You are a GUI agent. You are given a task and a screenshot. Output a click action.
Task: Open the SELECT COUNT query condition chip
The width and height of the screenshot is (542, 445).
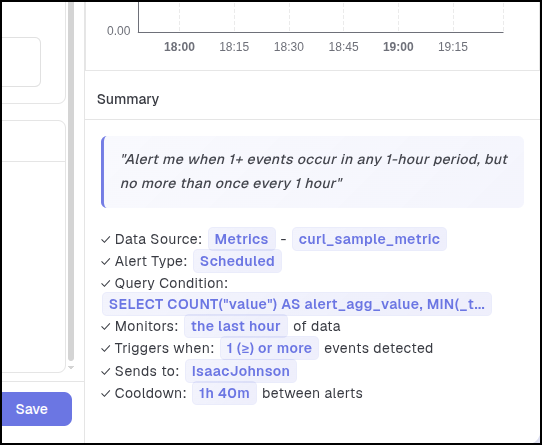coord(297,304)
